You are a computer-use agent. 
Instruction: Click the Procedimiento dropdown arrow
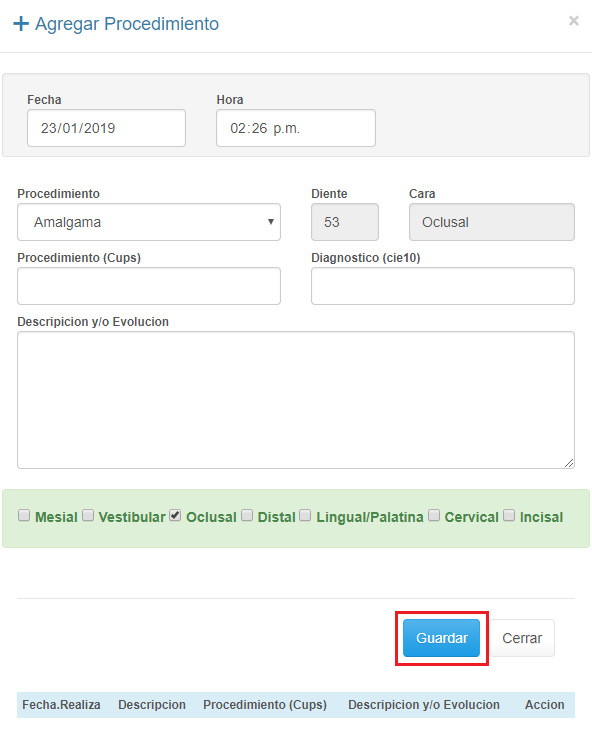pyautogui.click(x=271, y=222)
